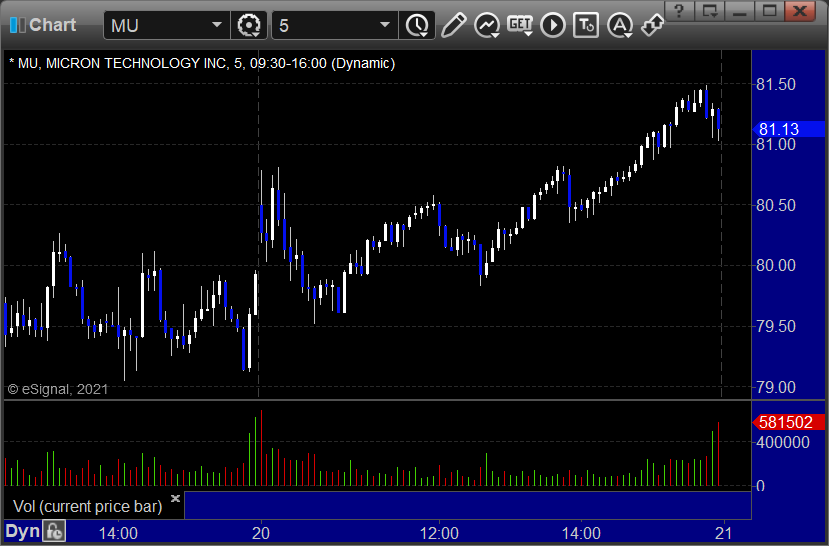Click the 79.00 price axis label

tap(776, 387)
